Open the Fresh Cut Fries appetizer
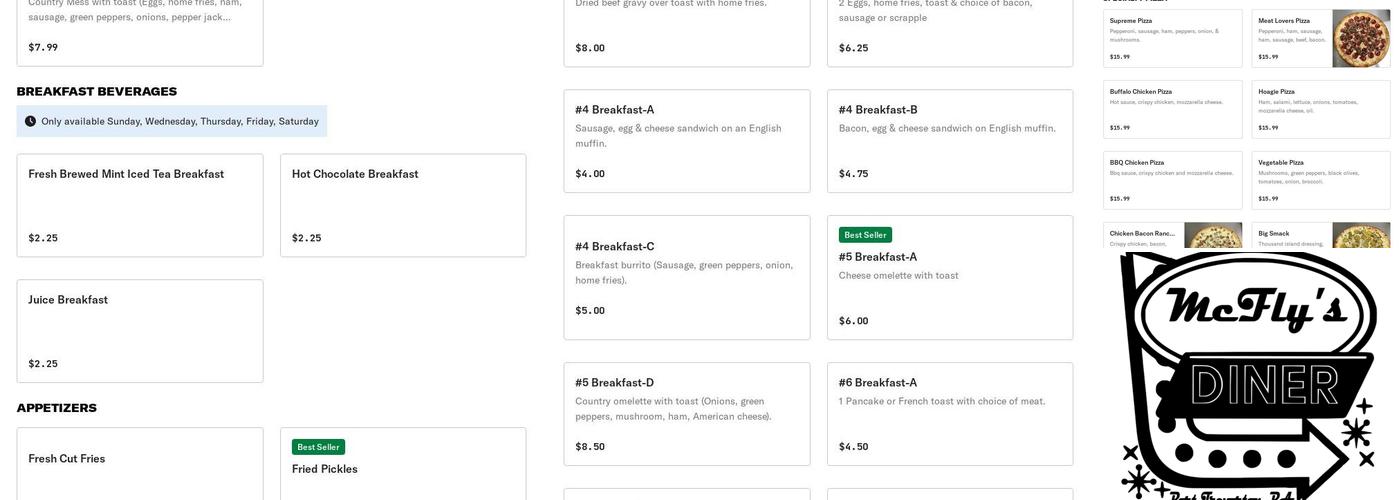The image size is (1400, 500). click(x=140, y=464)
